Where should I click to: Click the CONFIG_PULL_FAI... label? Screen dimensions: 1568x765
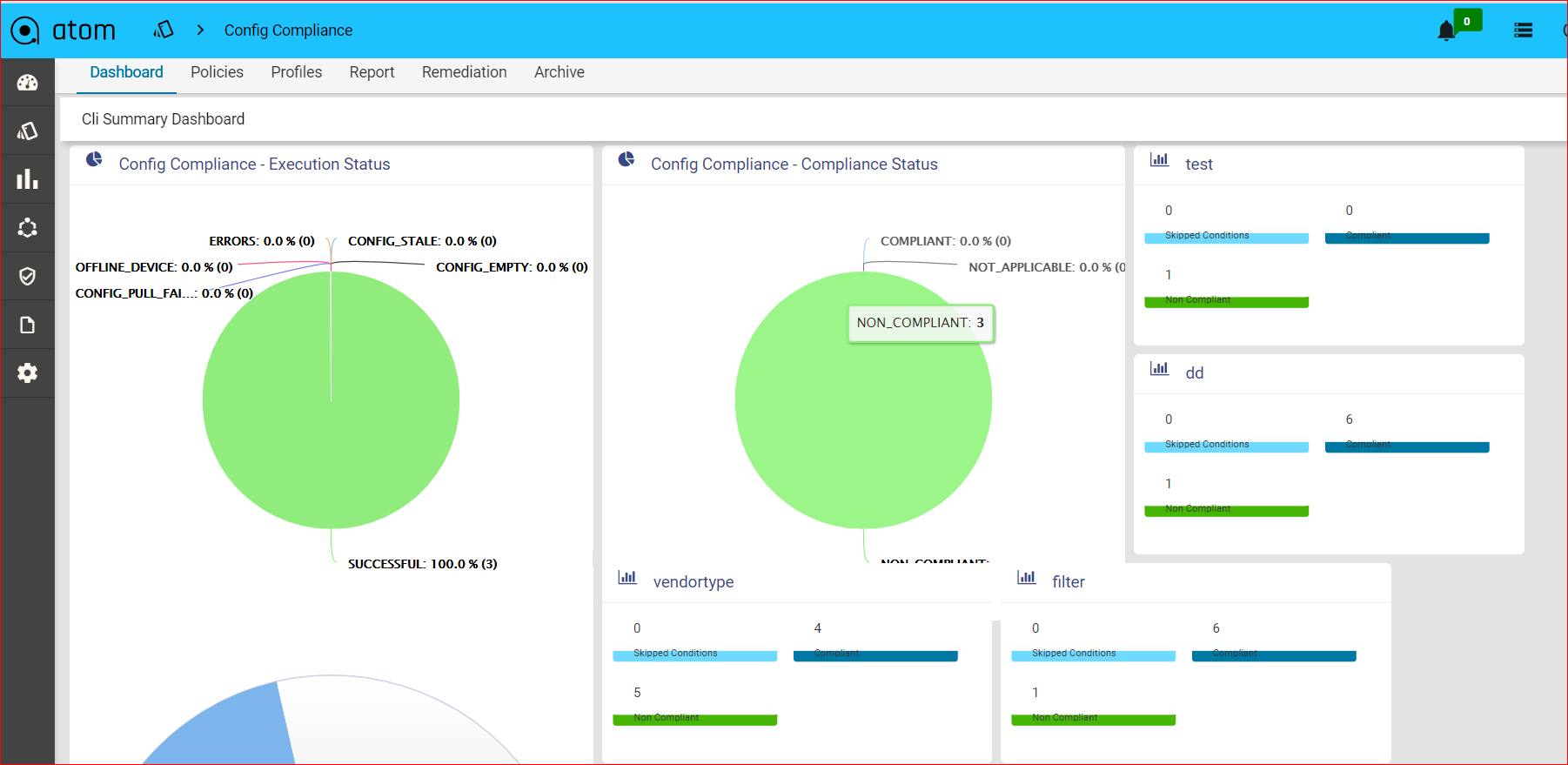click(x=164, y=293)
